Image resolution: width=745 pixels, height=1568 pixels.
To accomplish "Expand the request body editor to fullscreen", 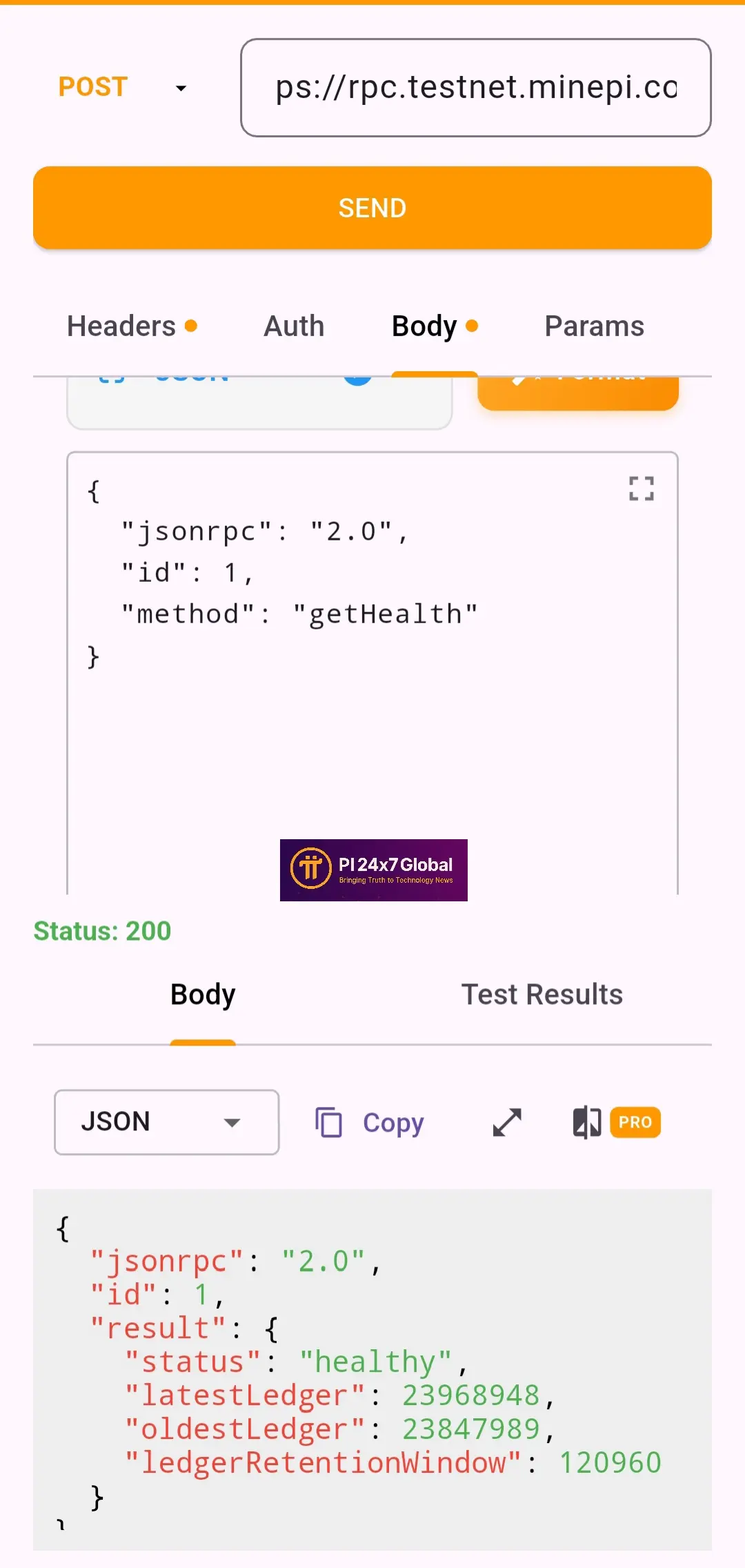I will [x=642, y=489].
